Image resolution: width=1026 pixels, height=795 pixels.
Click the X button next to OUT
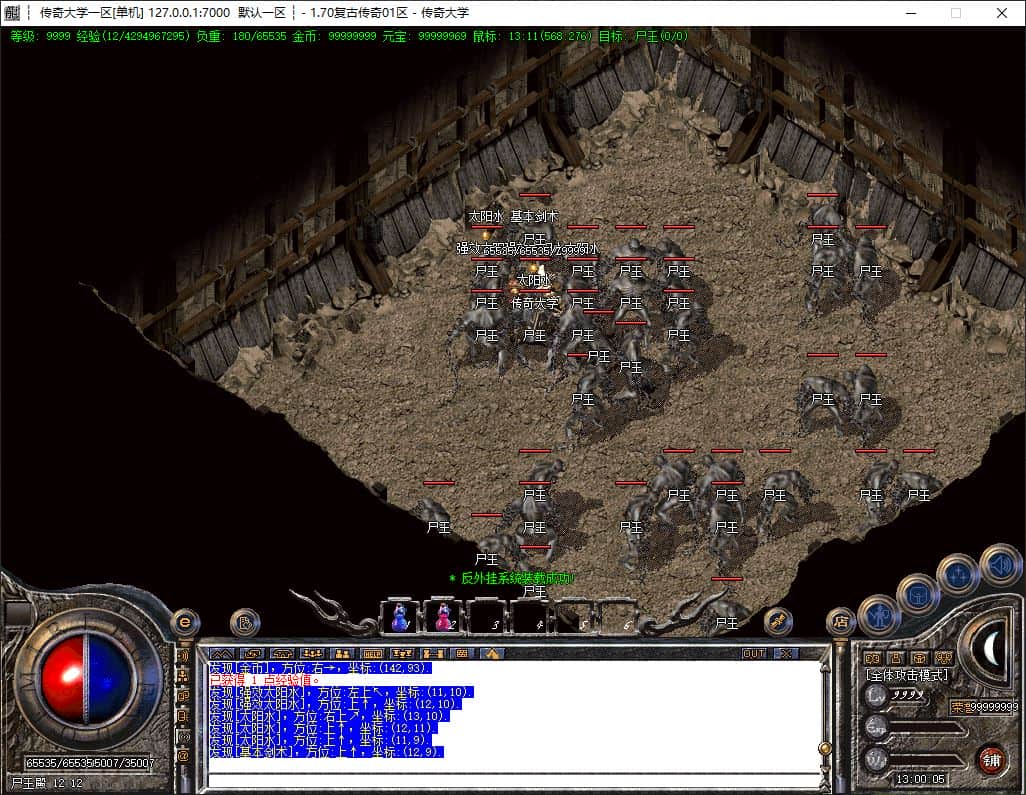[x=786, y=653]
